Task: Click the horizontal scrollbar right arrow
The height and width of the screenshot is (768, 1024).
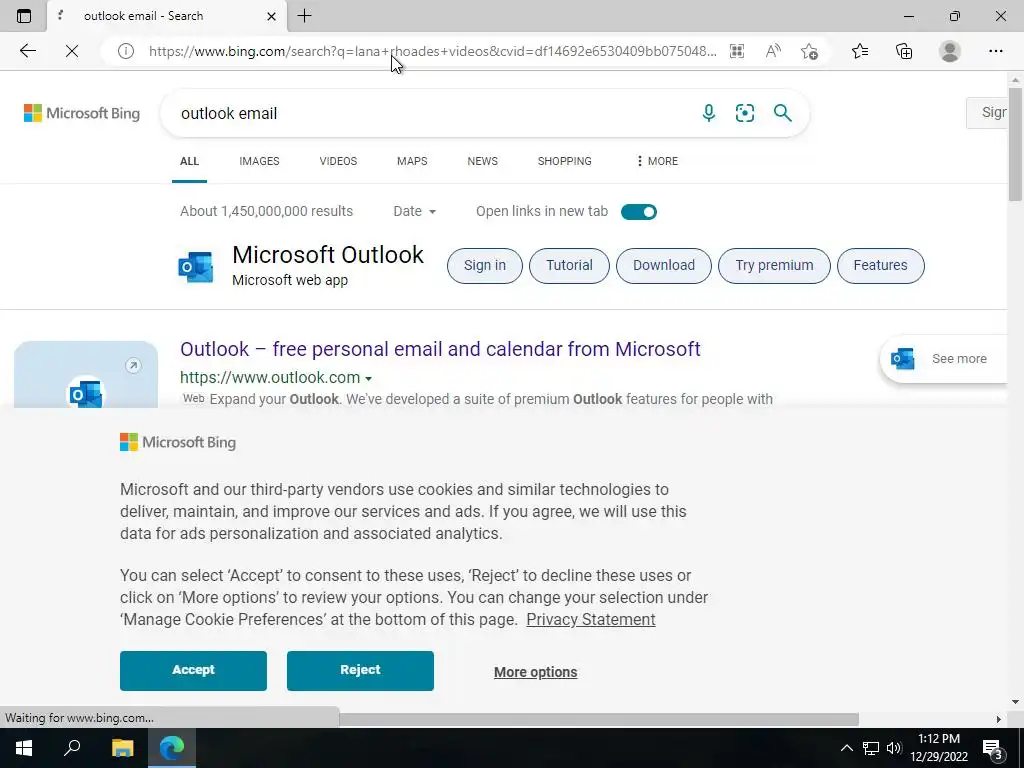Action: click(x=998, y=719)
